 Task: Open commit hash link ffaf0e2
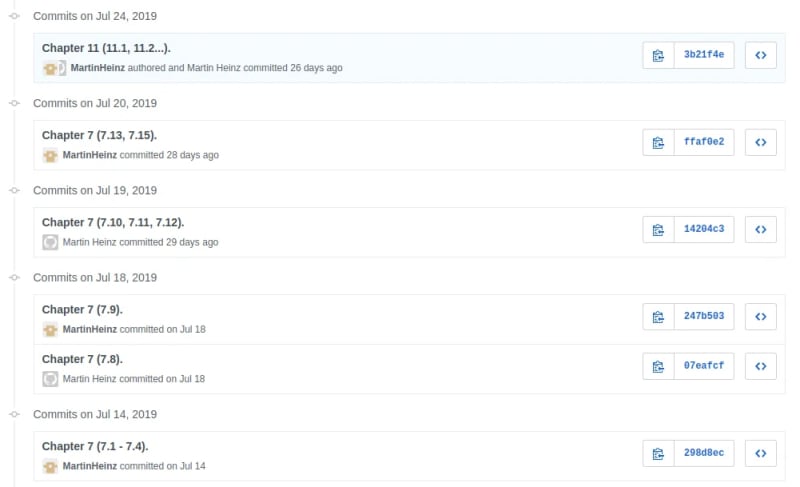(704, 143)
